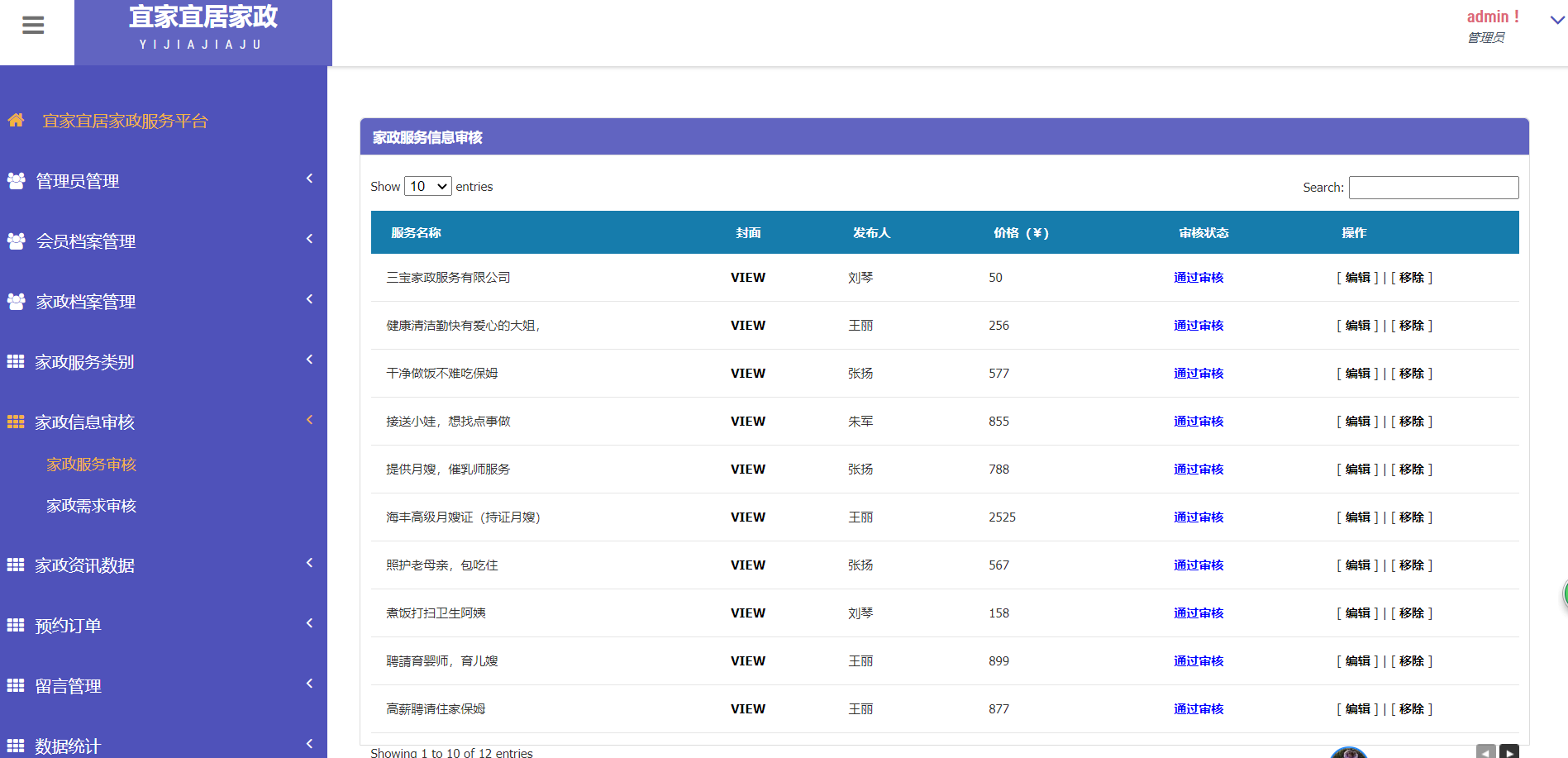Toggle the hamburger sidebar menu icon
Image resolution: width=1568 pixels, height=758 pixels.
coord(33,26)
